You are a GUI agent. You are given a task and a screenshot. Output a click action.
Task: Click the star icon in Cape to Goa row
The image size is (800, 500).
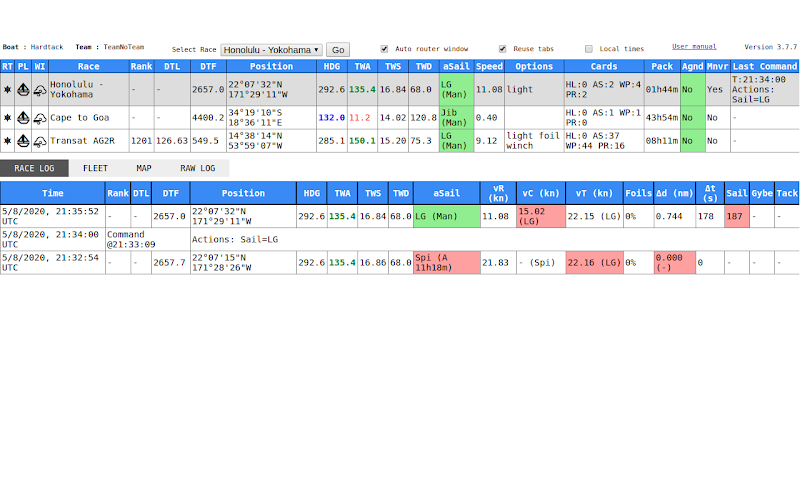7,117
